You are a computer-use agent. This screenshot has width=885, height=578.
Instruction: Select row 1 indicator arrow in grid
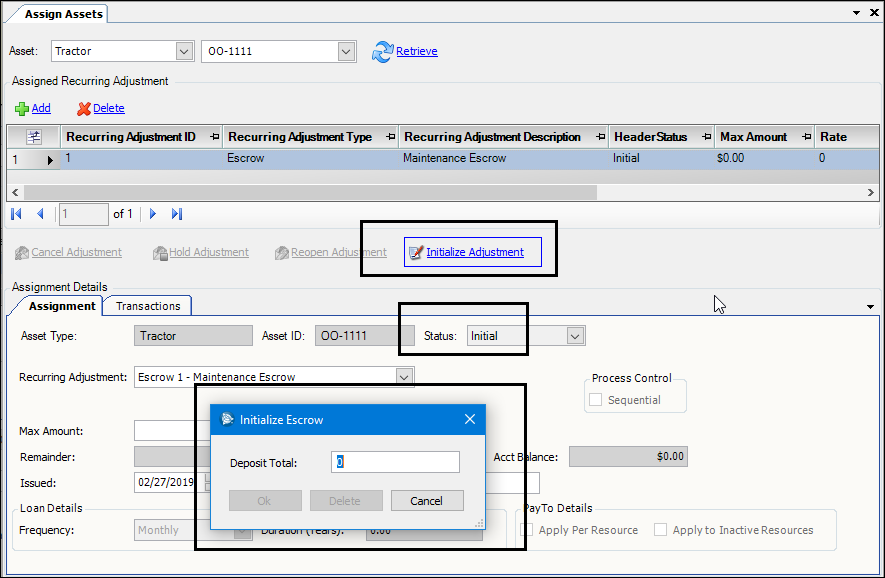50,160
